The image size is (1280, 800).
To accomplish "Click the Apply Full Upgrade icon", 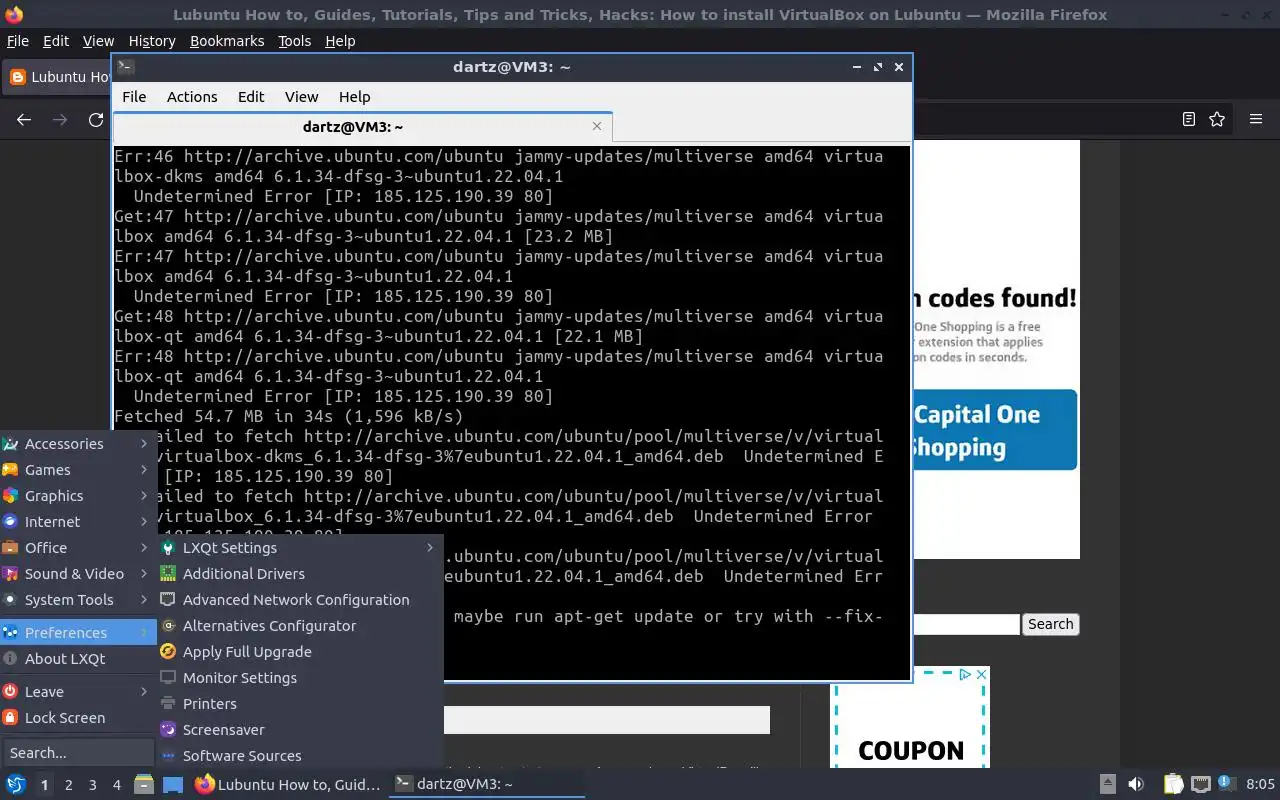I will coord(168,651).
